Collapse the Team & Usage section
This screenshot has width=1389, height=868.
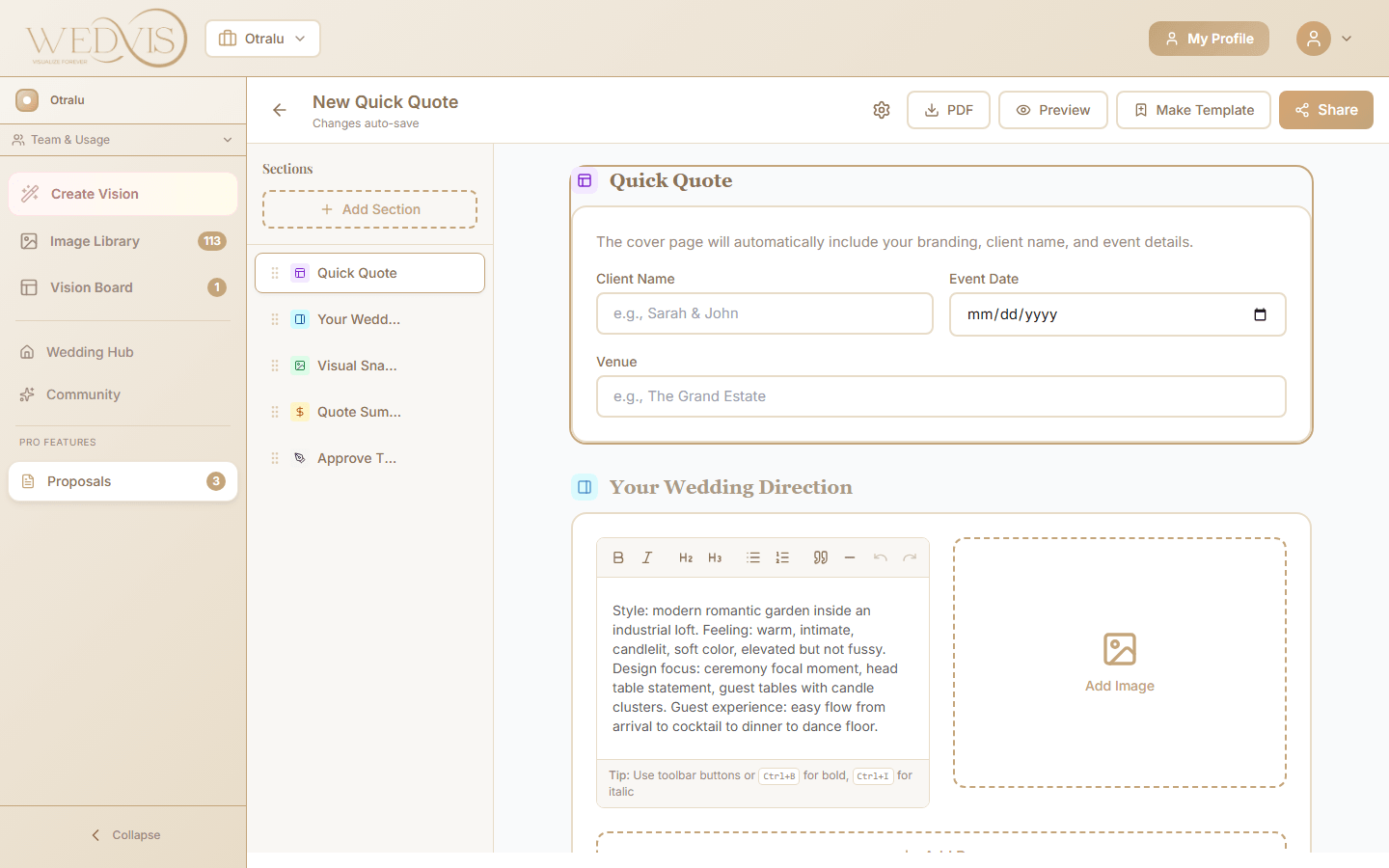point(228,139)
